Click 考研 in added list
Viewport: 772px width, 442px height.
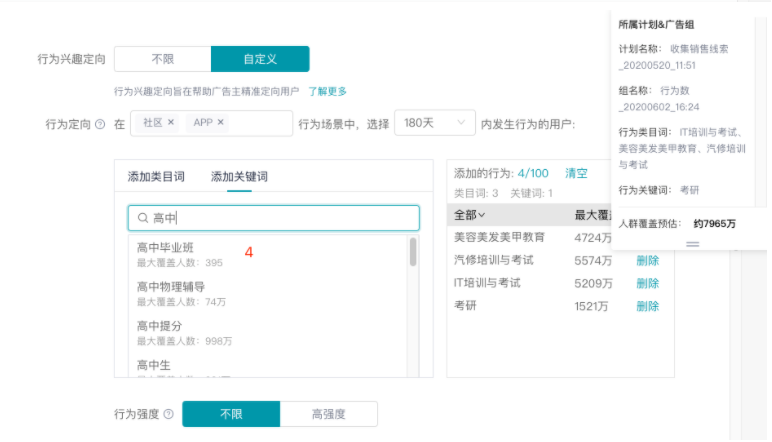click(465, 306)
